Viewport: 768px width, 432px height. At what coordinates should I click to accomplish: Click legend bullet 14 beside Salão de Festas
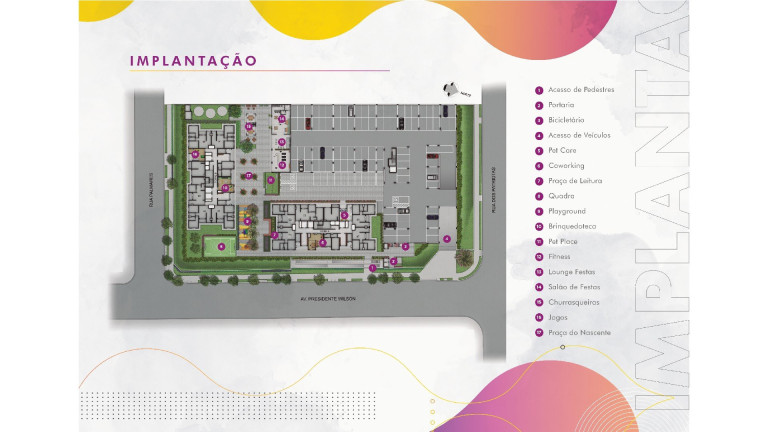(539, 288)
